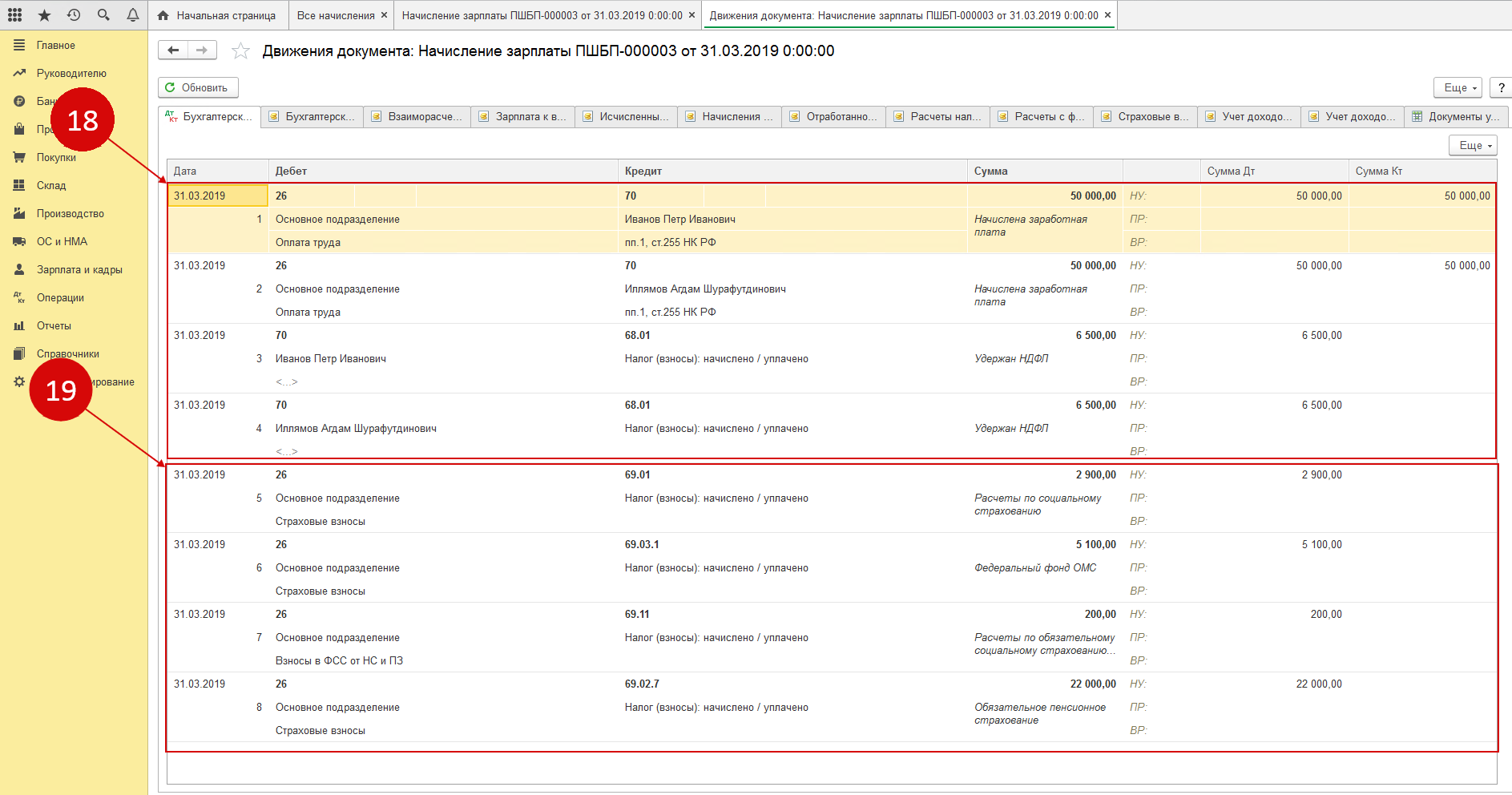This screenshot has width=1512, height=795.
Task: Select Документы у... register tab
Action: tap(1457, 117)
